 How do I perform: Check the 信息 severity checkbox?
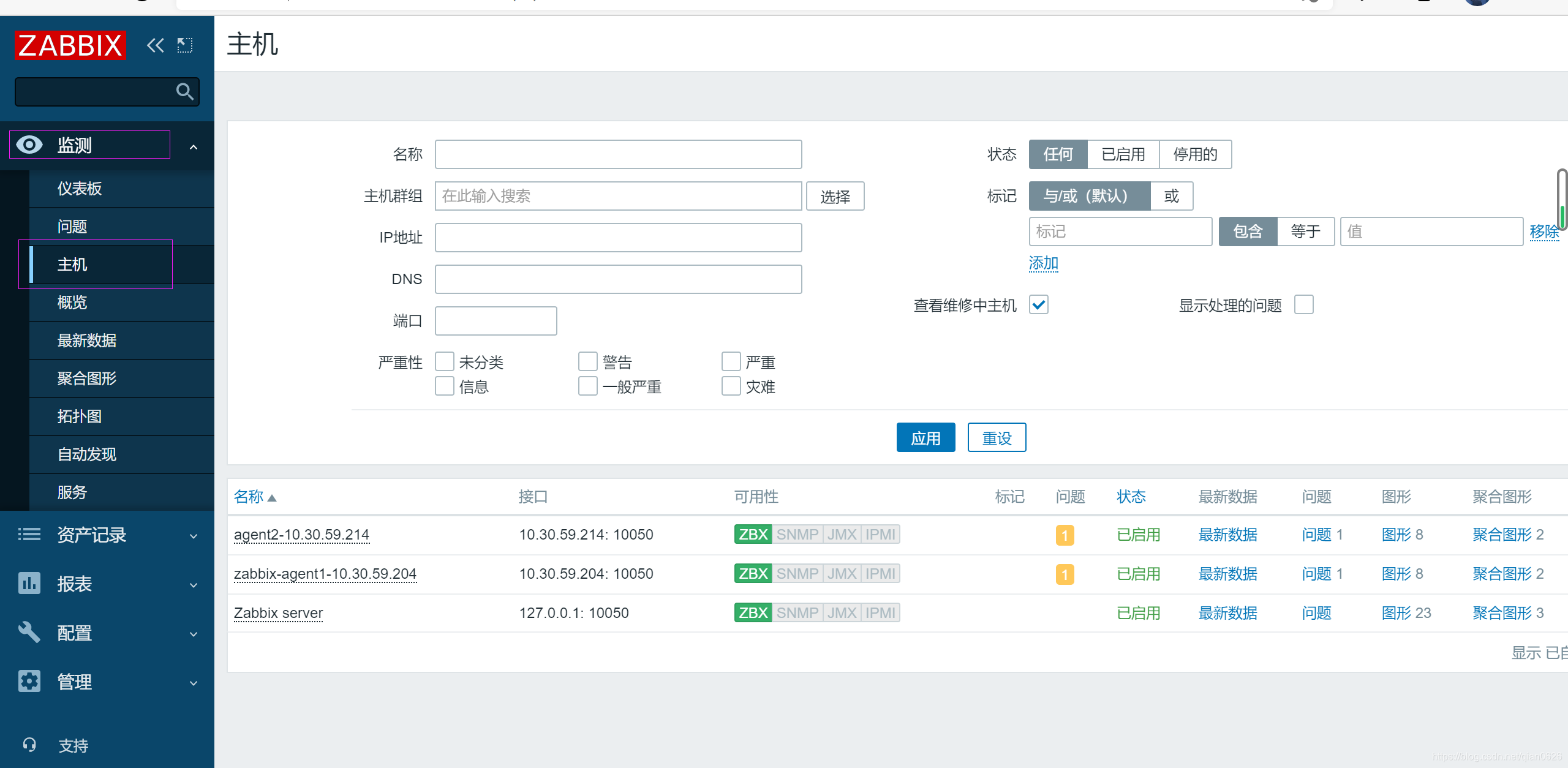445,386
